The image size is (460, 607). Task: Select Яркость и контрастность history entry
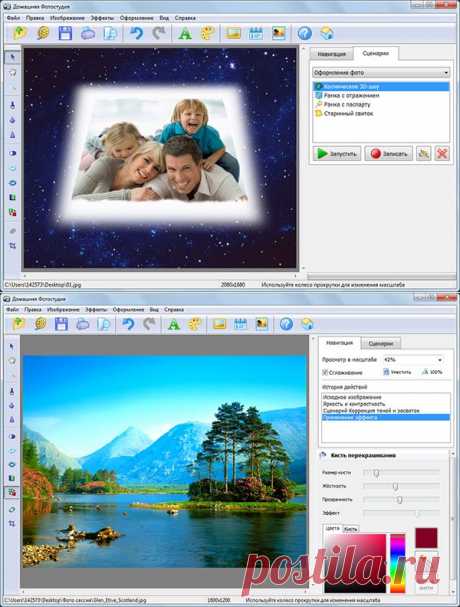point(386,404)
